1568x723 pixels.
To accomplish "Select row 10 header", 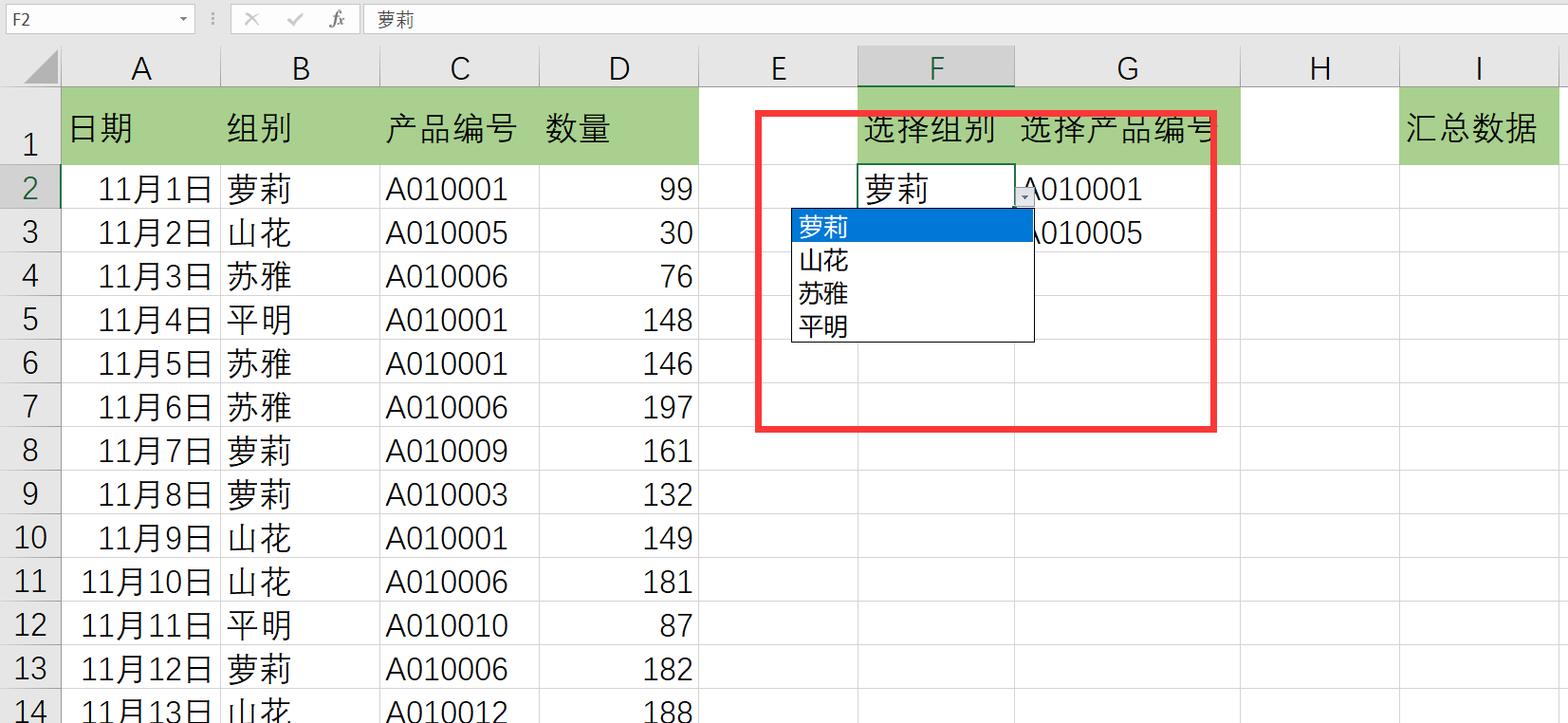I will (30, 537).
